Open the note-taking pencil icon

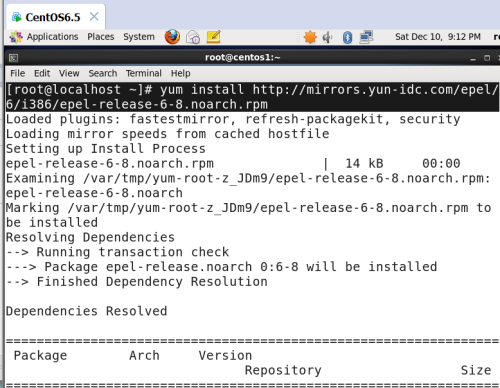[x=213, y=37]
